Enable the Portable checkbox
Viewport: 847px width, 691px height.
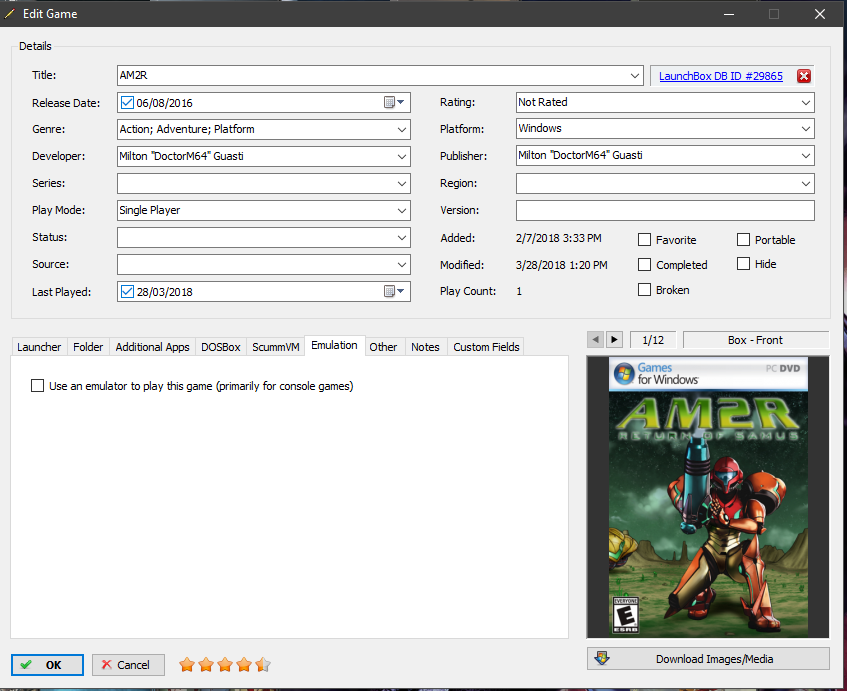click(743, 239)
